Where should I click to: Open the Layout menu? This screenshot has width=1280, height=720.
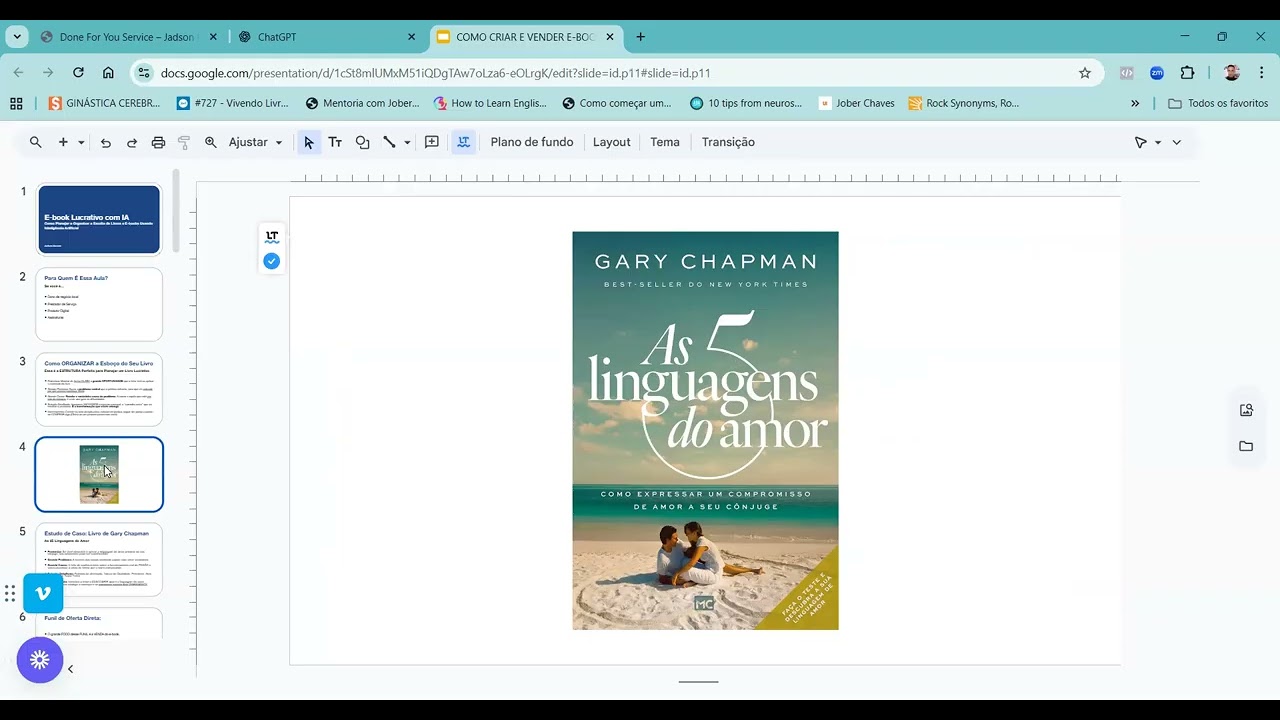click(x=612, y=142)
